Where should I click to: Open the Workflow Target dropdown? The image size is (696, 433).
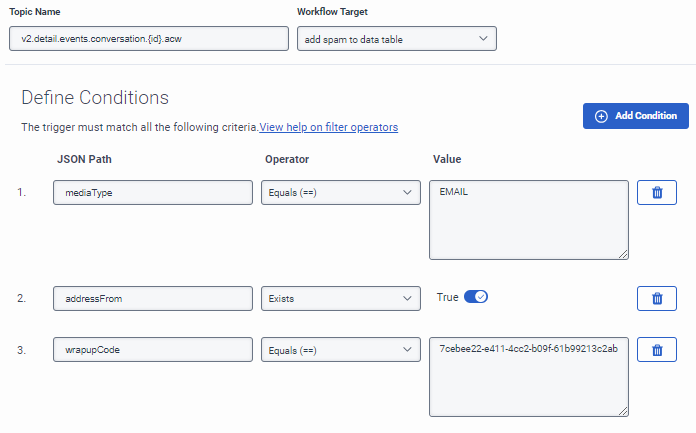click(397, 38)
